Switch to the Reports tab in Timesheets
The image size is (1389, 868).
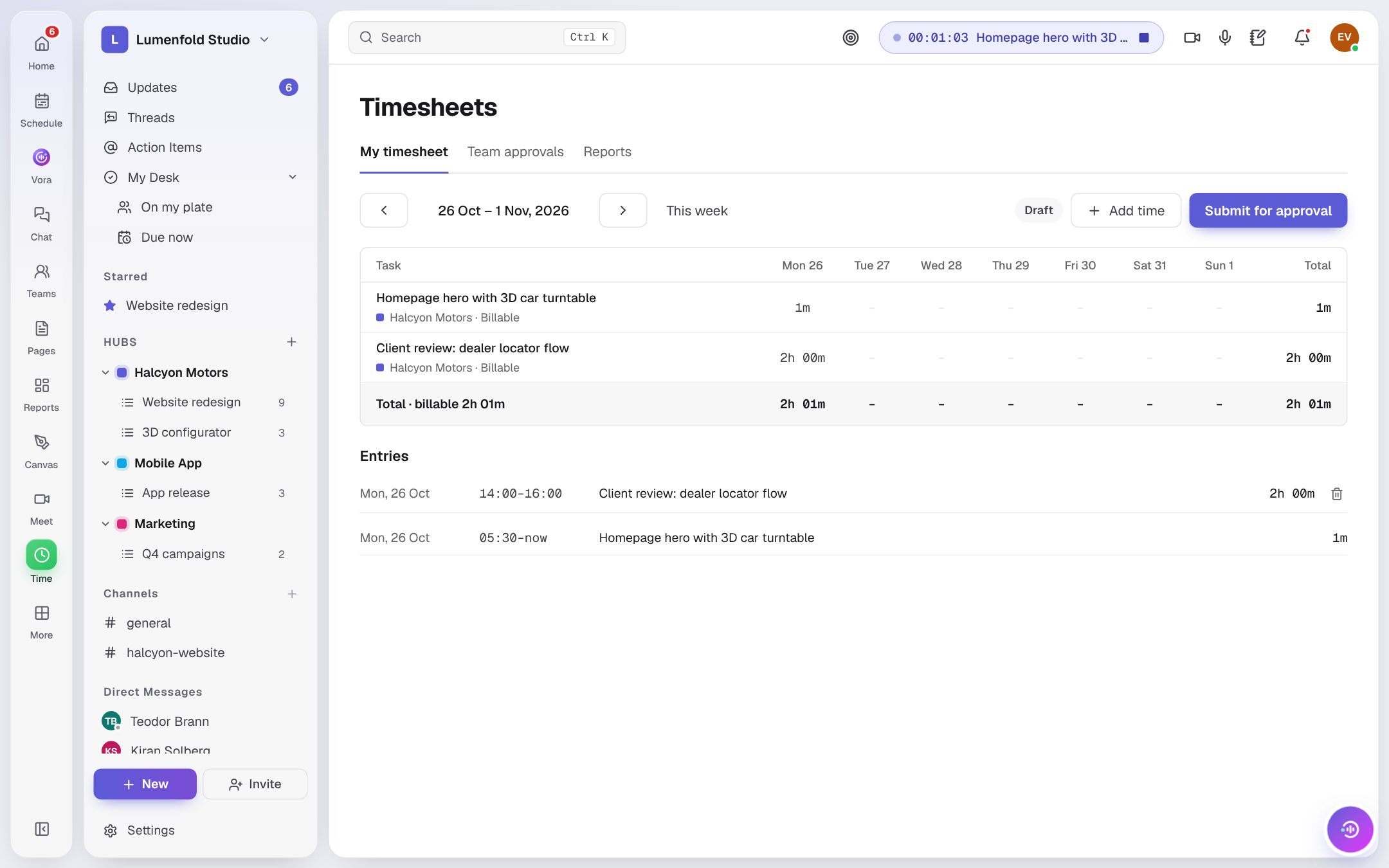tap(607, 152)
